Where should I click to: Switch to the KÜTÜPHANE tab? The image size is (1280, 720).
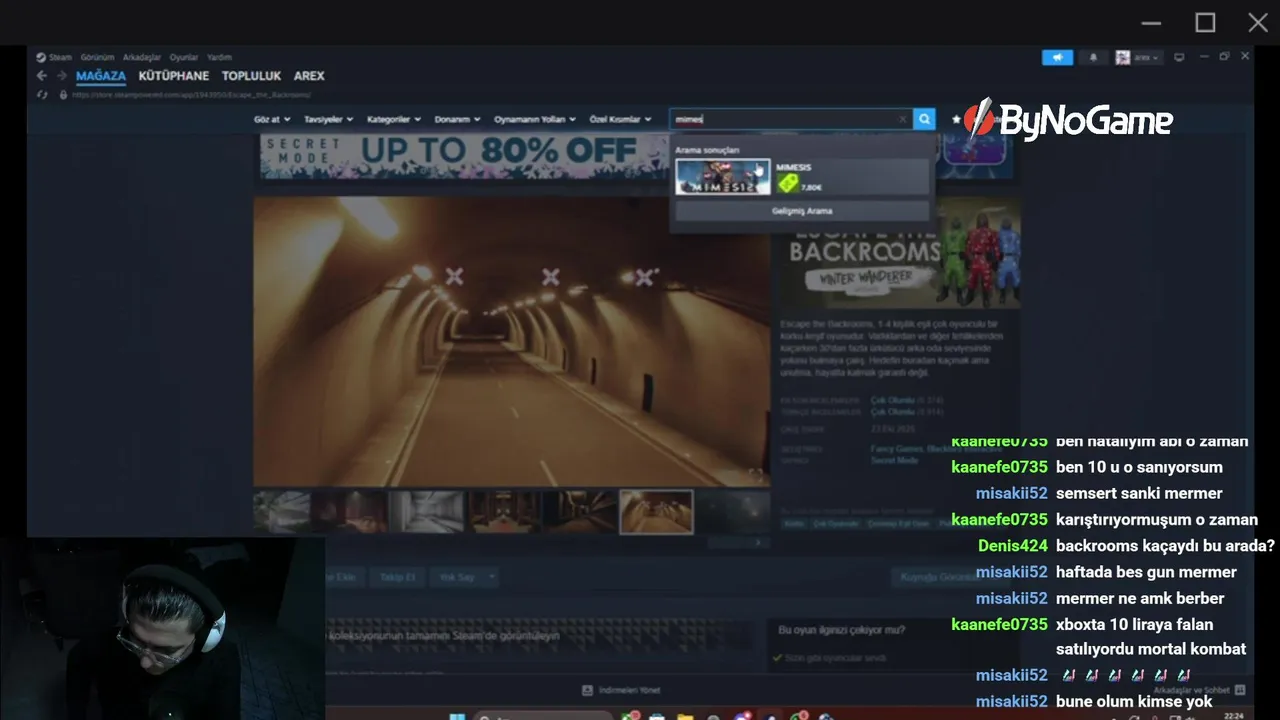coord(174,76)
